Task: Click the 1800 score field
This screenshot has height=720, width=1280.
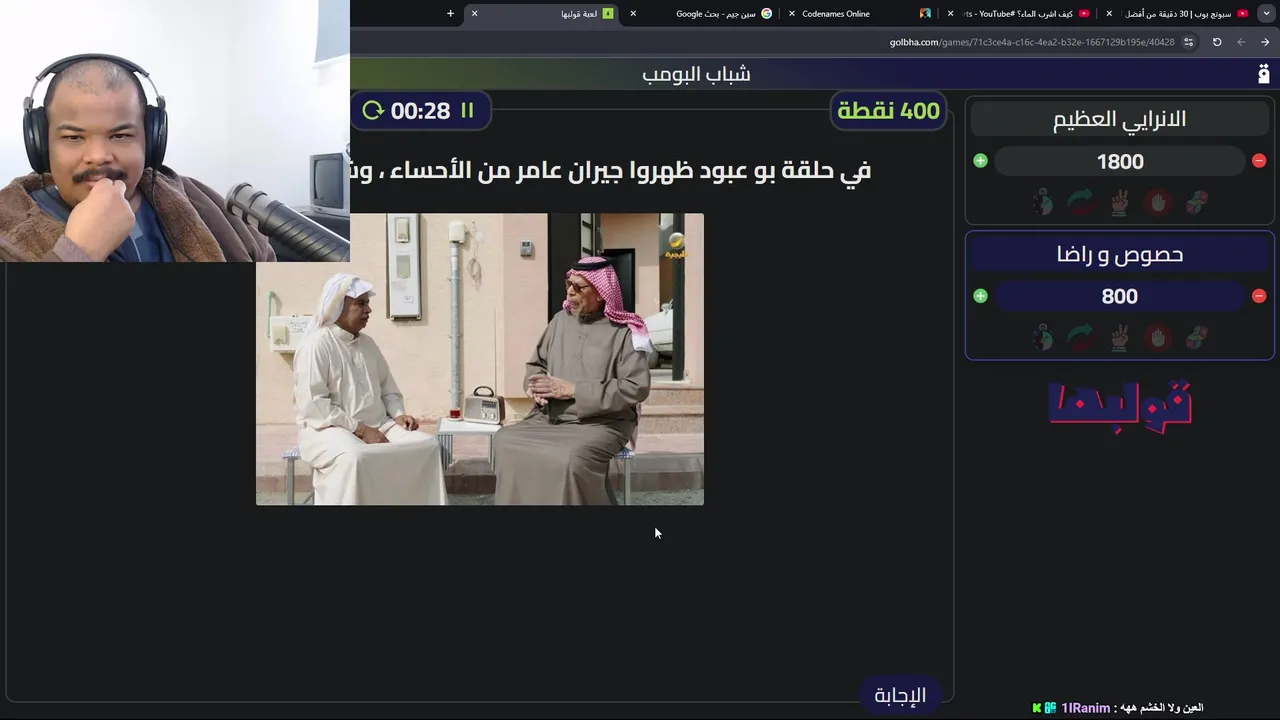Action: pyautogui.click(x=1120, y=161)
